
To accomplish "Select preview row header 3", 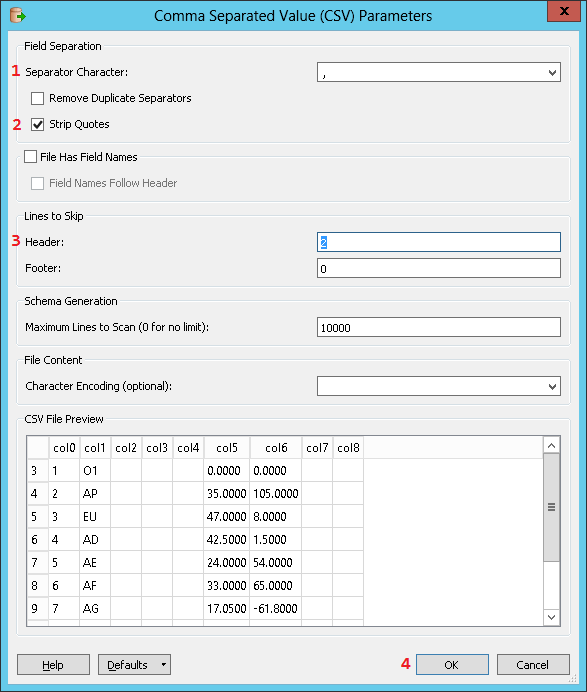I will click(38, 471).
